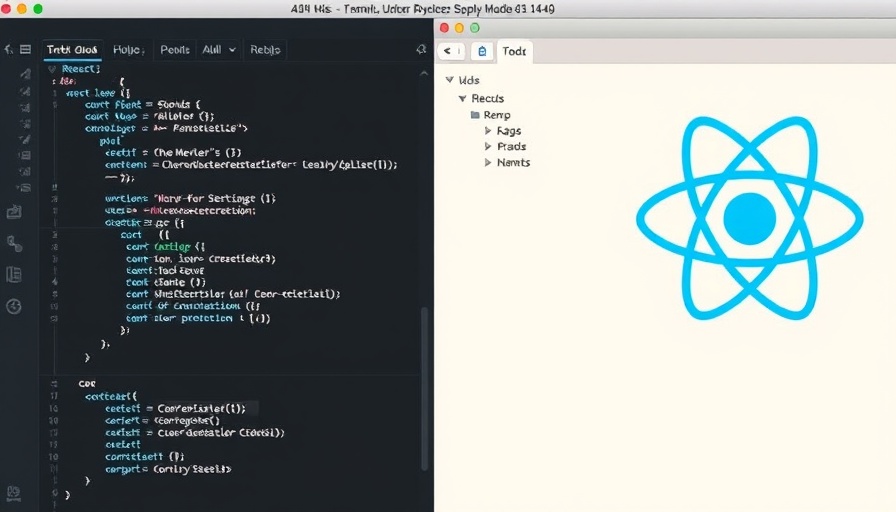This screenshot has height=512, width=896.
Task: Collapse the Uds tree node
Action: (x=450, y=80)
